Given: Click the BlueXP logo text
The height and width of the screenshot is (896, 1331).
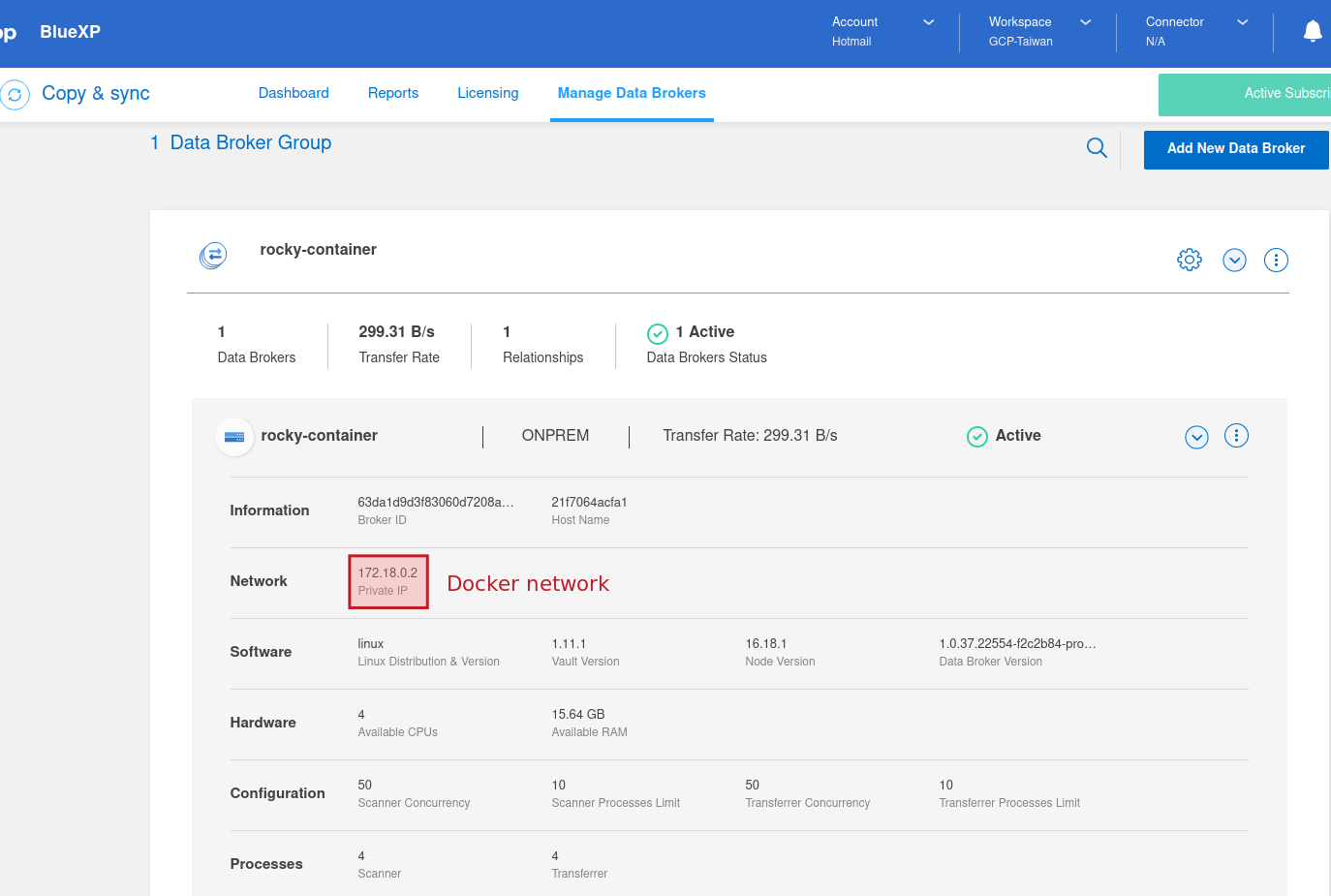Looking at the screenshot, I should click(x=70, y=32).
